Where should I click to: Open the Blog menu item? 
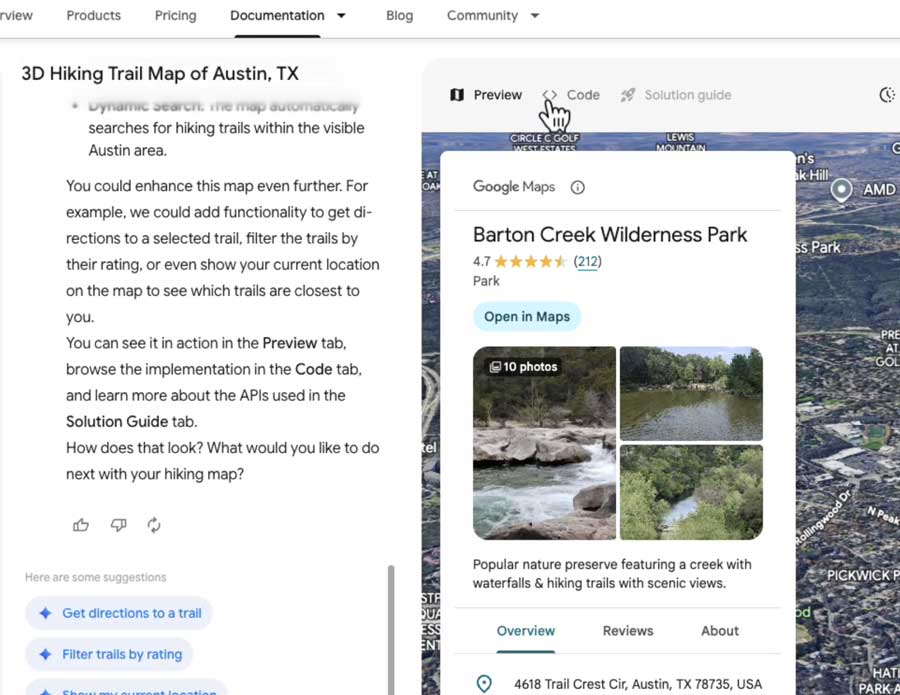pos(399,15)
